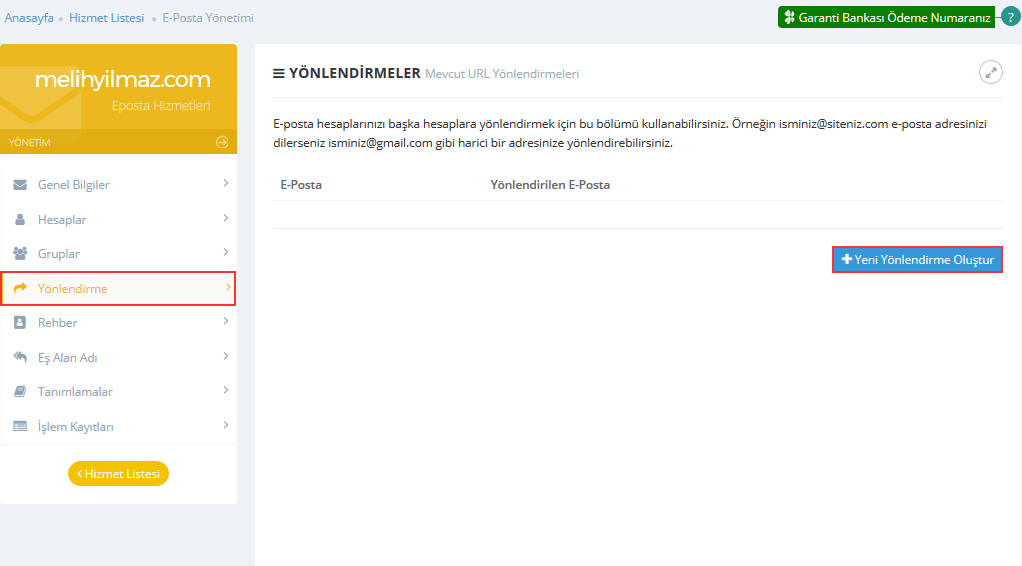Viewport: 1022px width, 566px height.
Task: Click the book icon beside Tanımlamalar
Action: pos(20,392)
